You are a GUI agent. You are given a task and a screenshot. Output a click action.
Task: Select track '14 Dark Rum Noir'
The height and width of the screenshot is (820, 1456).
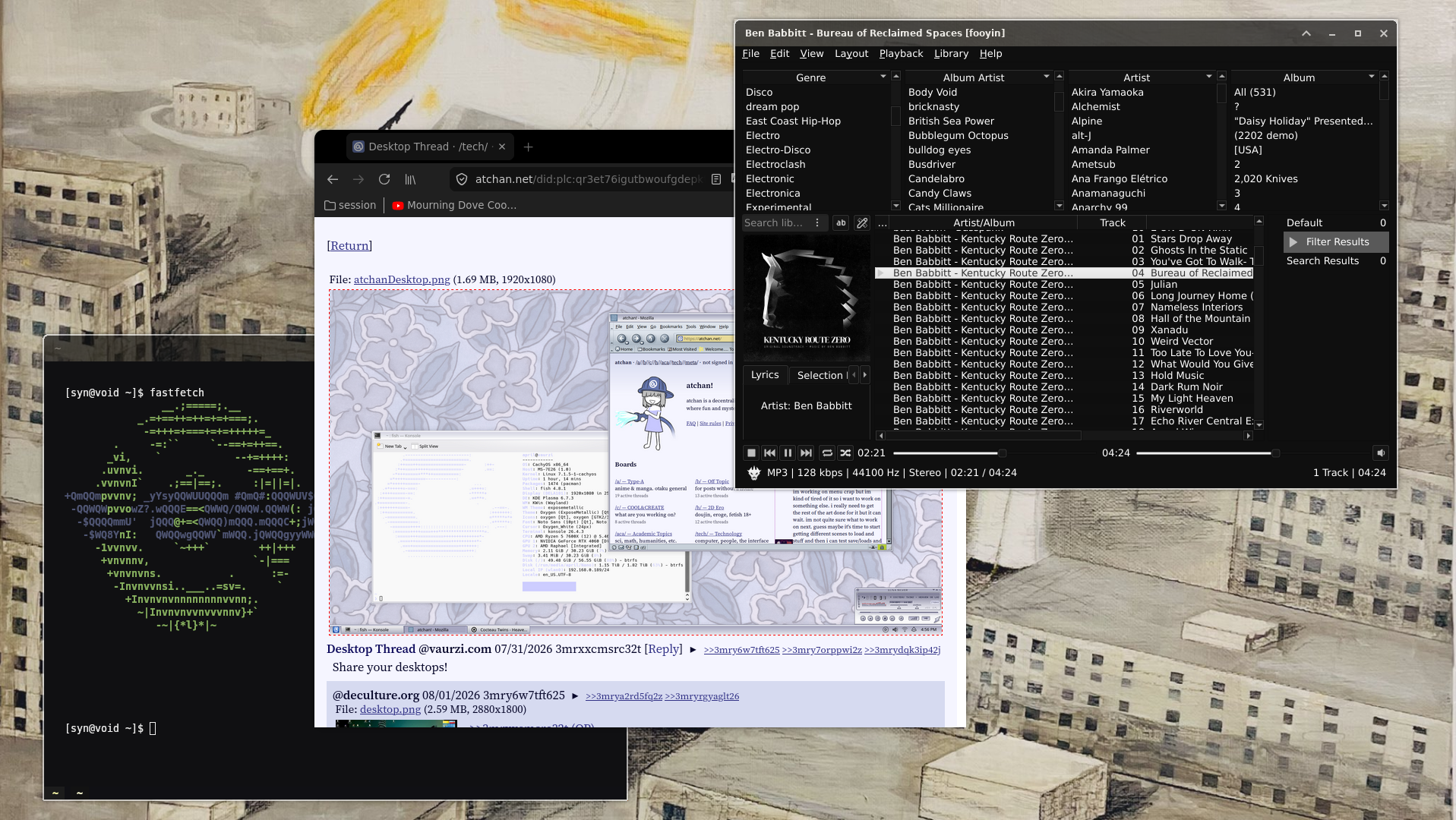(1063, 387)
